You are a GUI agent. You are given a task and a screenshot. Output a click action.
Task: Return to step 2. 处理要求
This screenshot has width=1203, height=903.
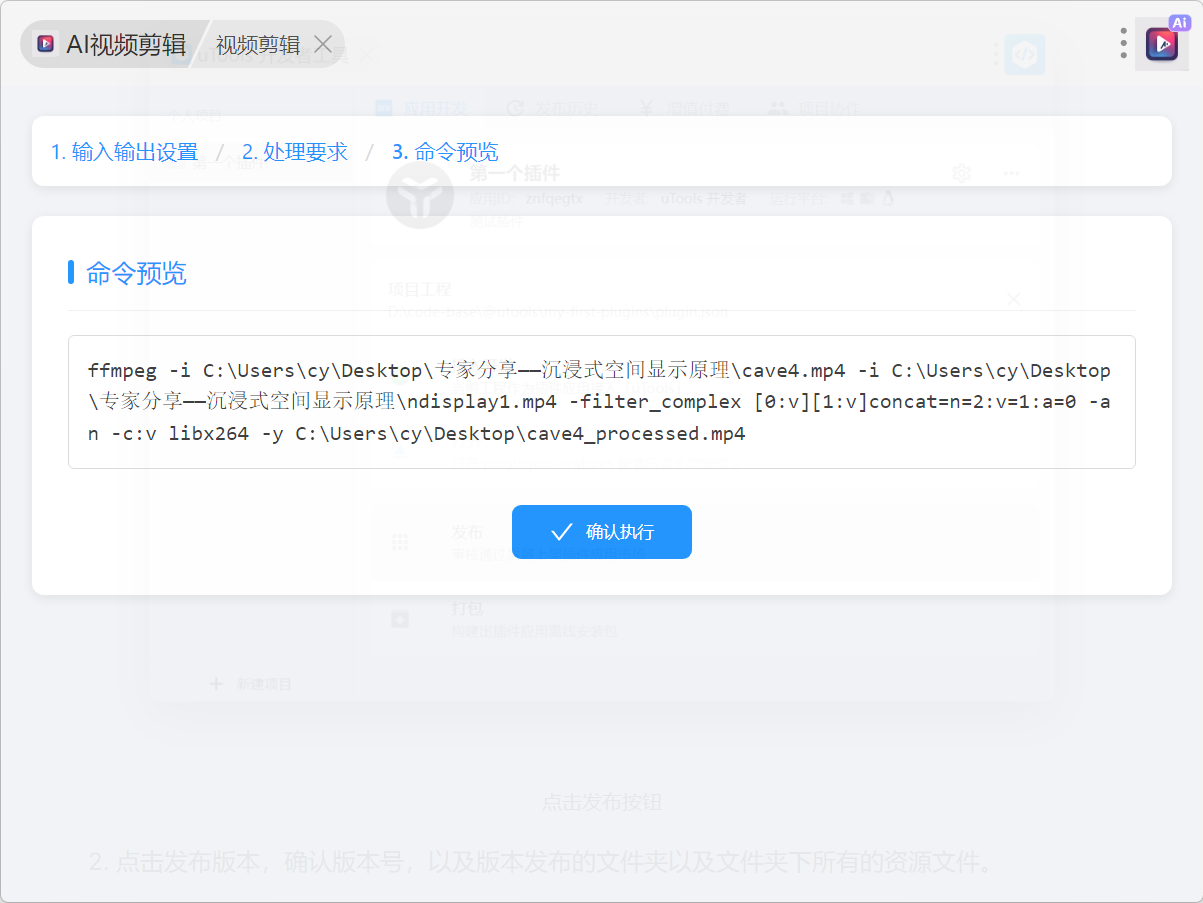click(x=295, y=152)
